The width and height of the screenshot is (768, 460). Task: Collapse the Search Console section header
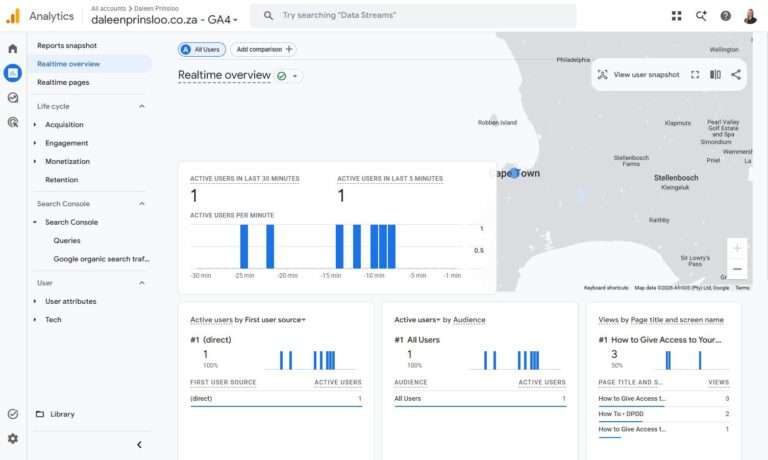coord(142,204)
